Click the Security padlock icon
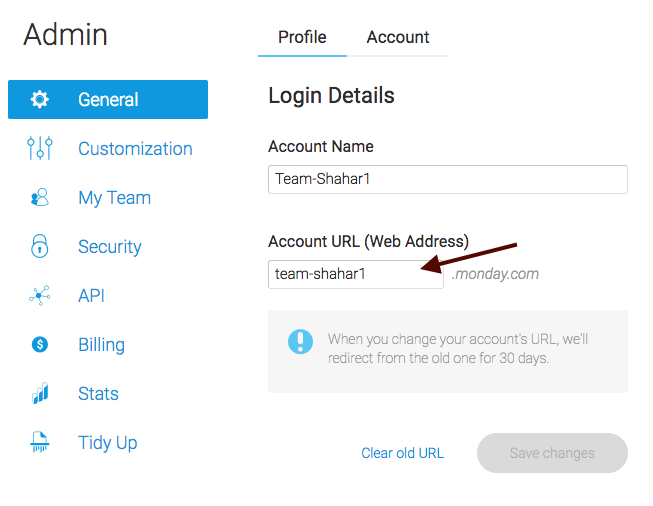Viewport: 653px width, 506px height. tap(40, 246)
